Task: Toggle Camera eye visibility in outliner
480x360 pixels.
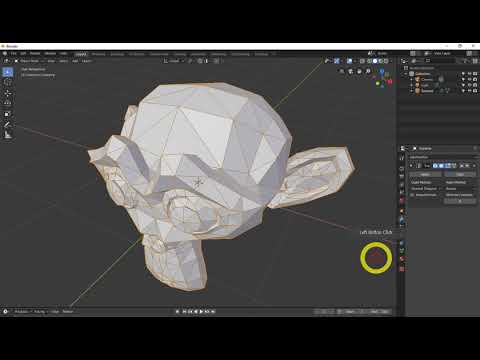Action: (x=469, y=79)
